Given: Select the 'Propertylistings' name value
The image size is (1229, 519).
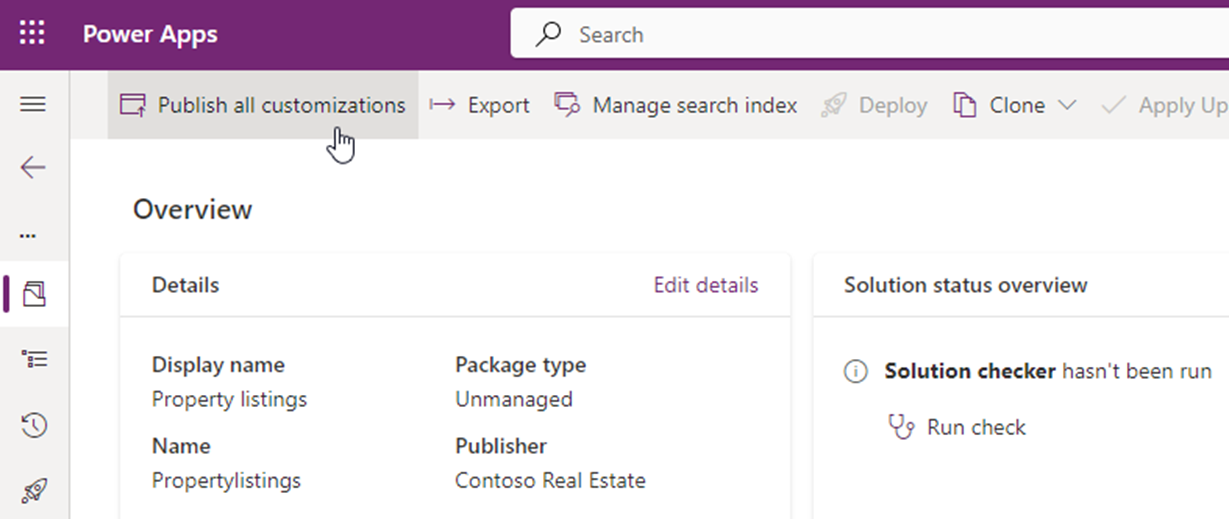Looking at the screenshot, I should click(x=226, y=480).
